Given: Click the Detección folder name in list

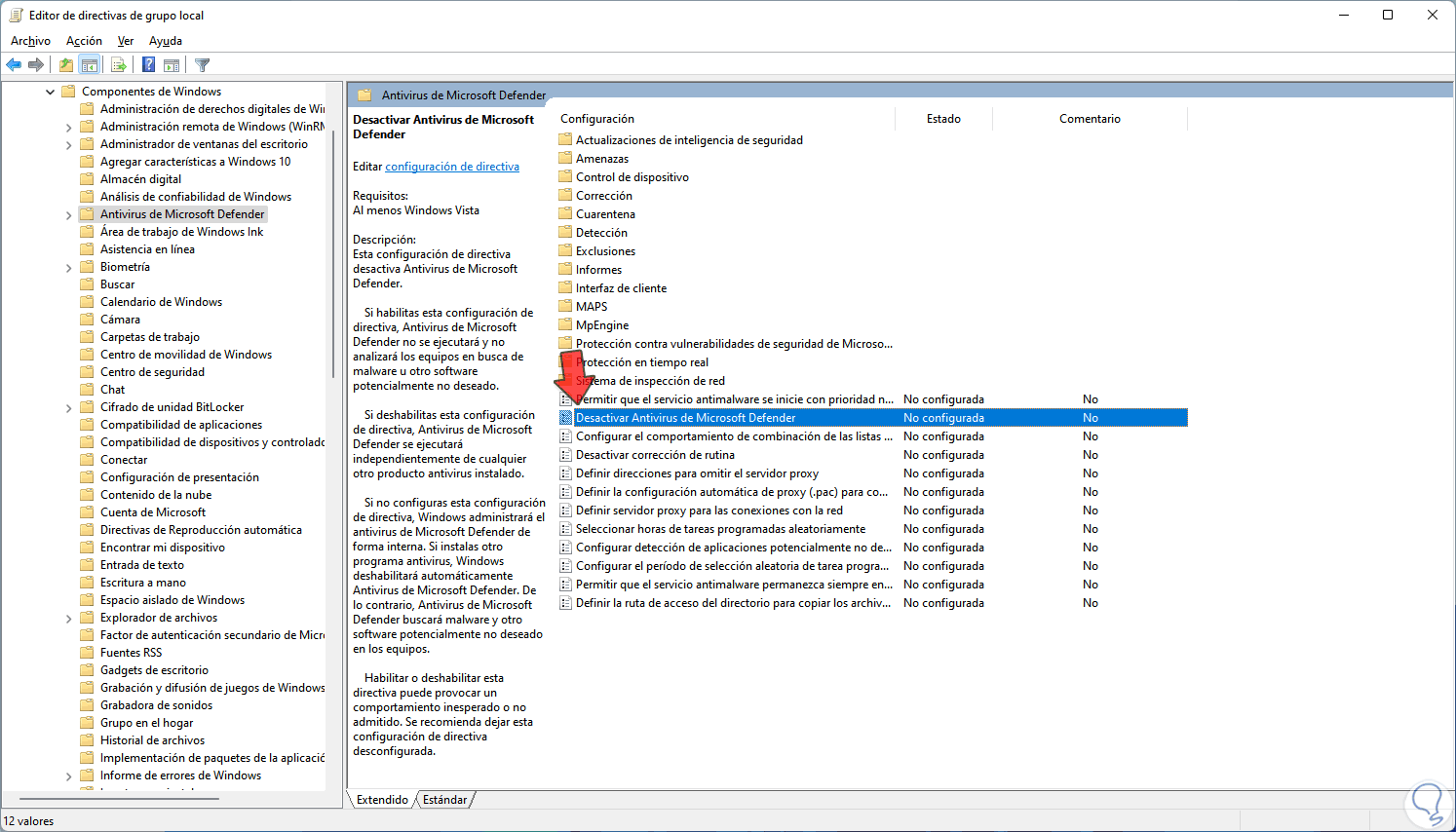Looking at the screenshot, I should click(601, 233).
